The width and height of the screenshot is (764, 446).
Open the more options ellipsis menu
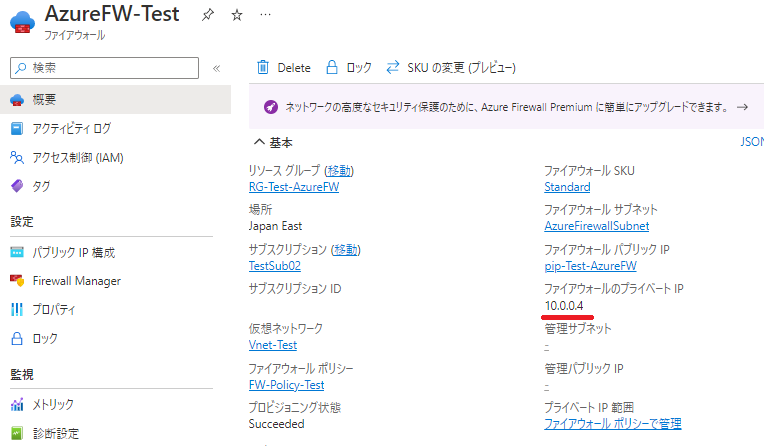click(x=266, y=15)
